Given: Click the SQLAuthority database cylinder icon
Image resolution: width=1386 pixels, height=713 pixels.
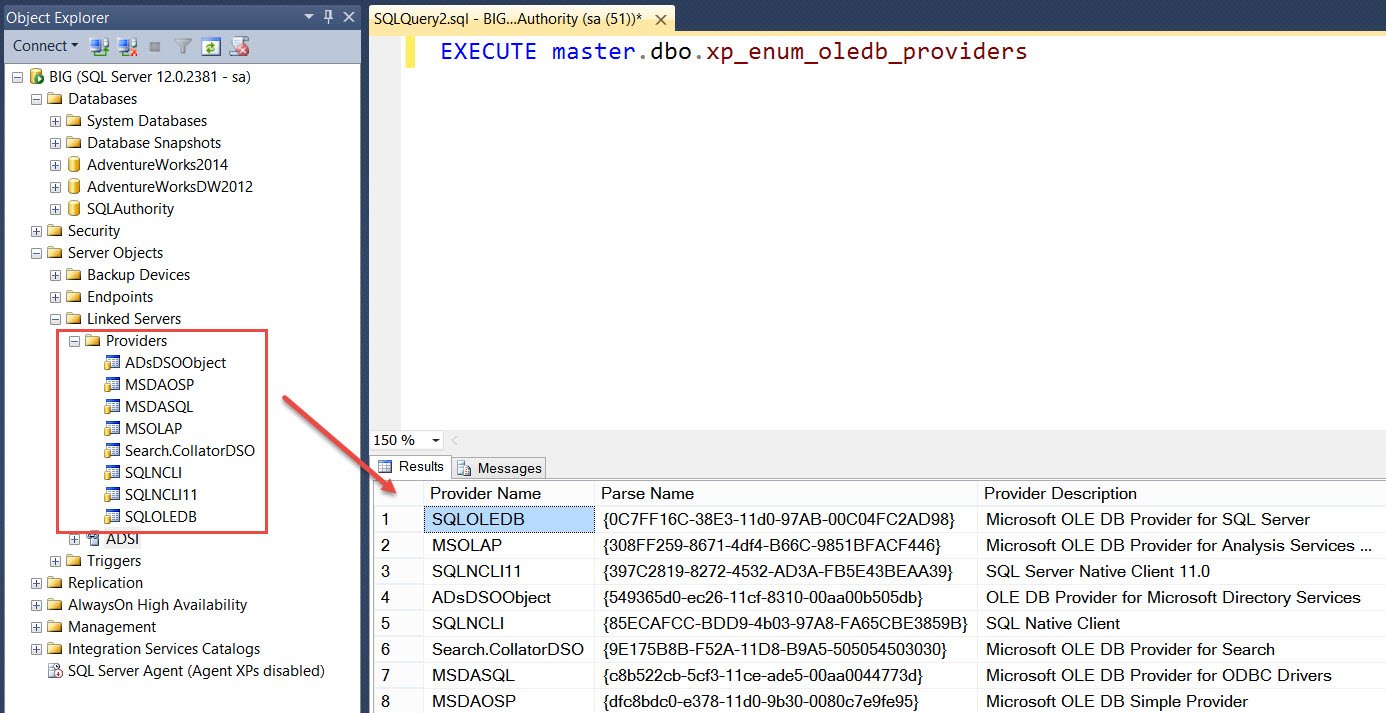Looking at the screenshot, I should (73, 209).
